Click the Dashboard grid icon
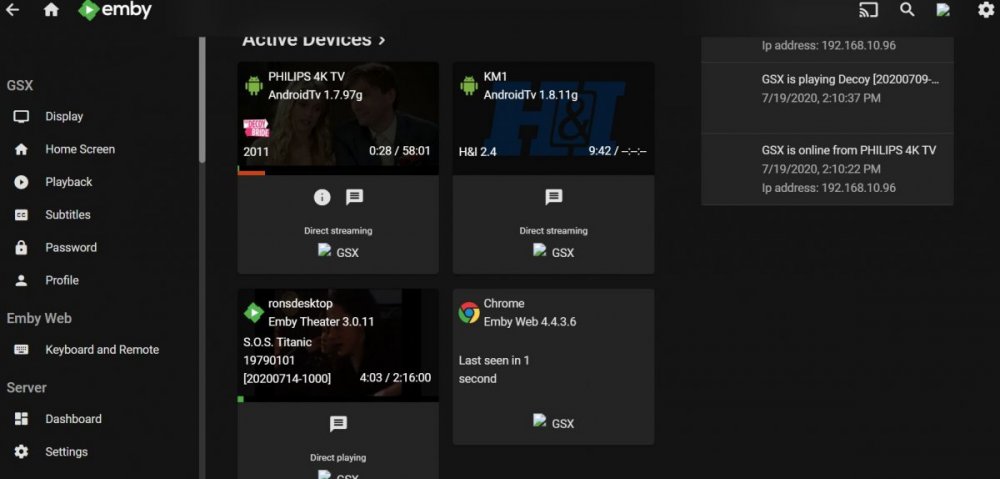 [21, 419]
